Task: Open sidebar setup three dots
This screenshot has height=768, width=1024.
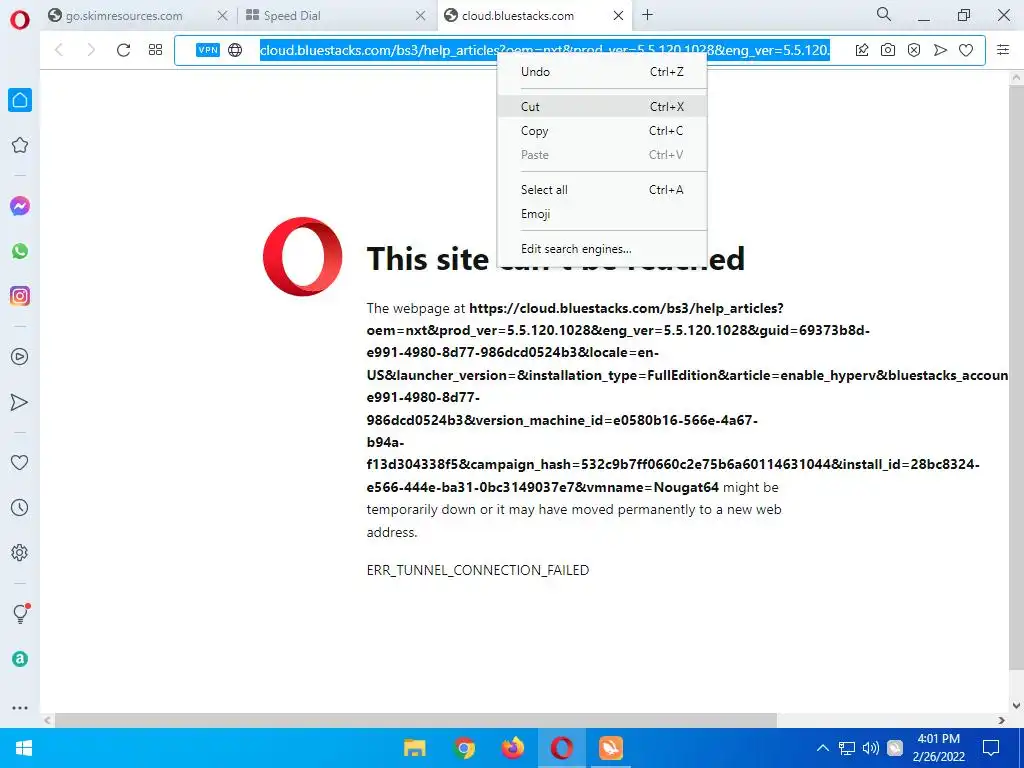Action: [x=20, y=708]
